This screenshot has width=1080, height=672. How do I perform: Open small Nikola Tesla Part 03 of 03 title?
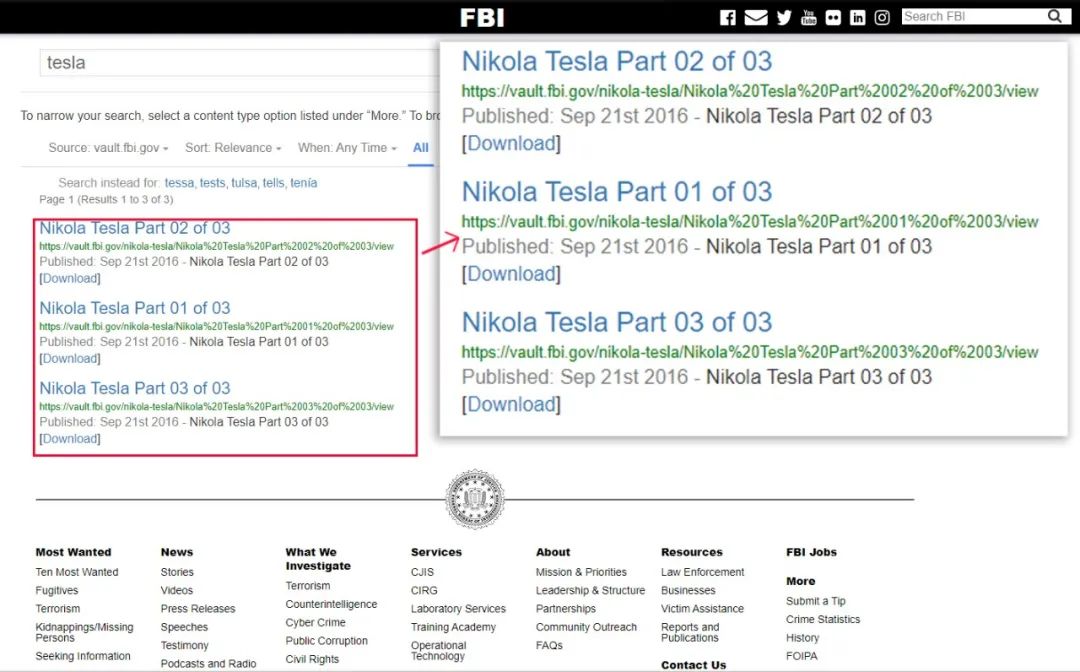point(135,388)
